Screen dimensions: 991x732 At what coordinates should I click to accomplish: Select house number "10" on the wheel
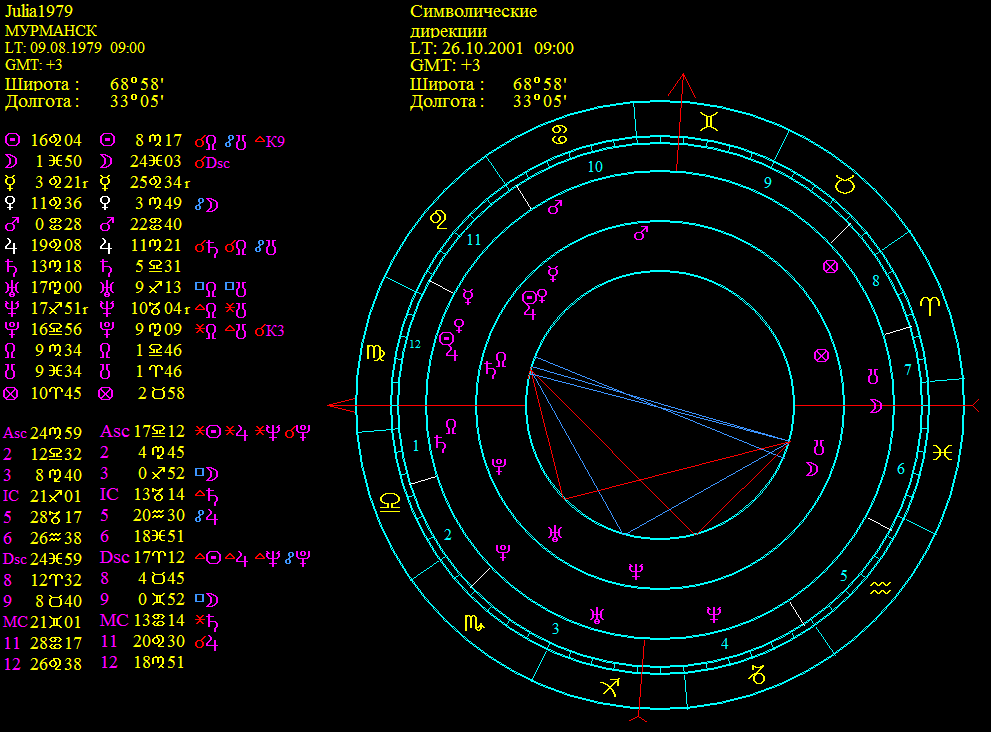595,166
